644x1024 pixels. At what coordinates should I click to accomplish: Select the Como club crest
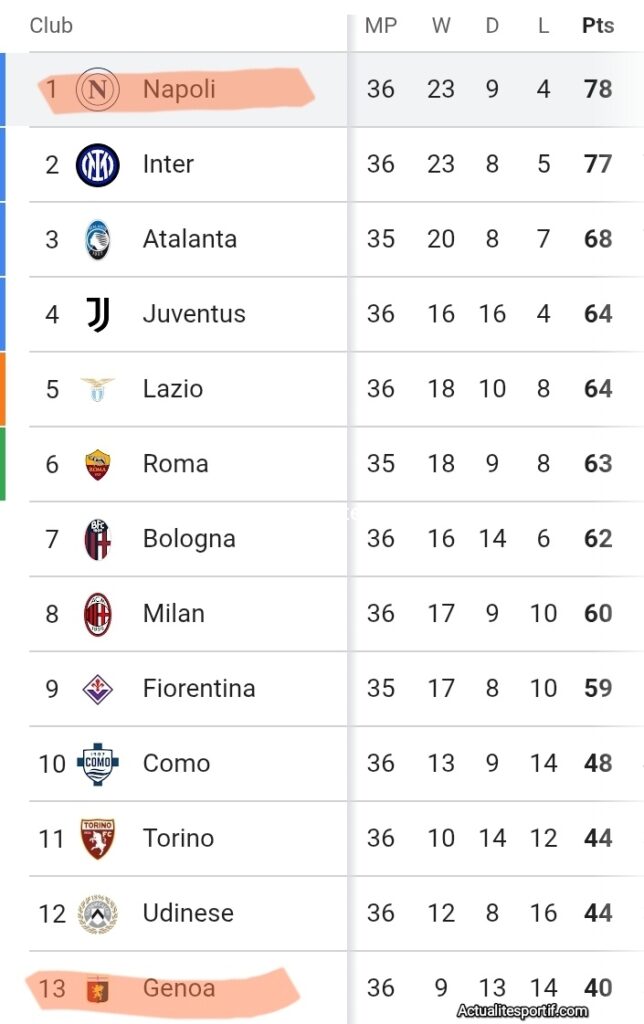click(x=97, y=763)
